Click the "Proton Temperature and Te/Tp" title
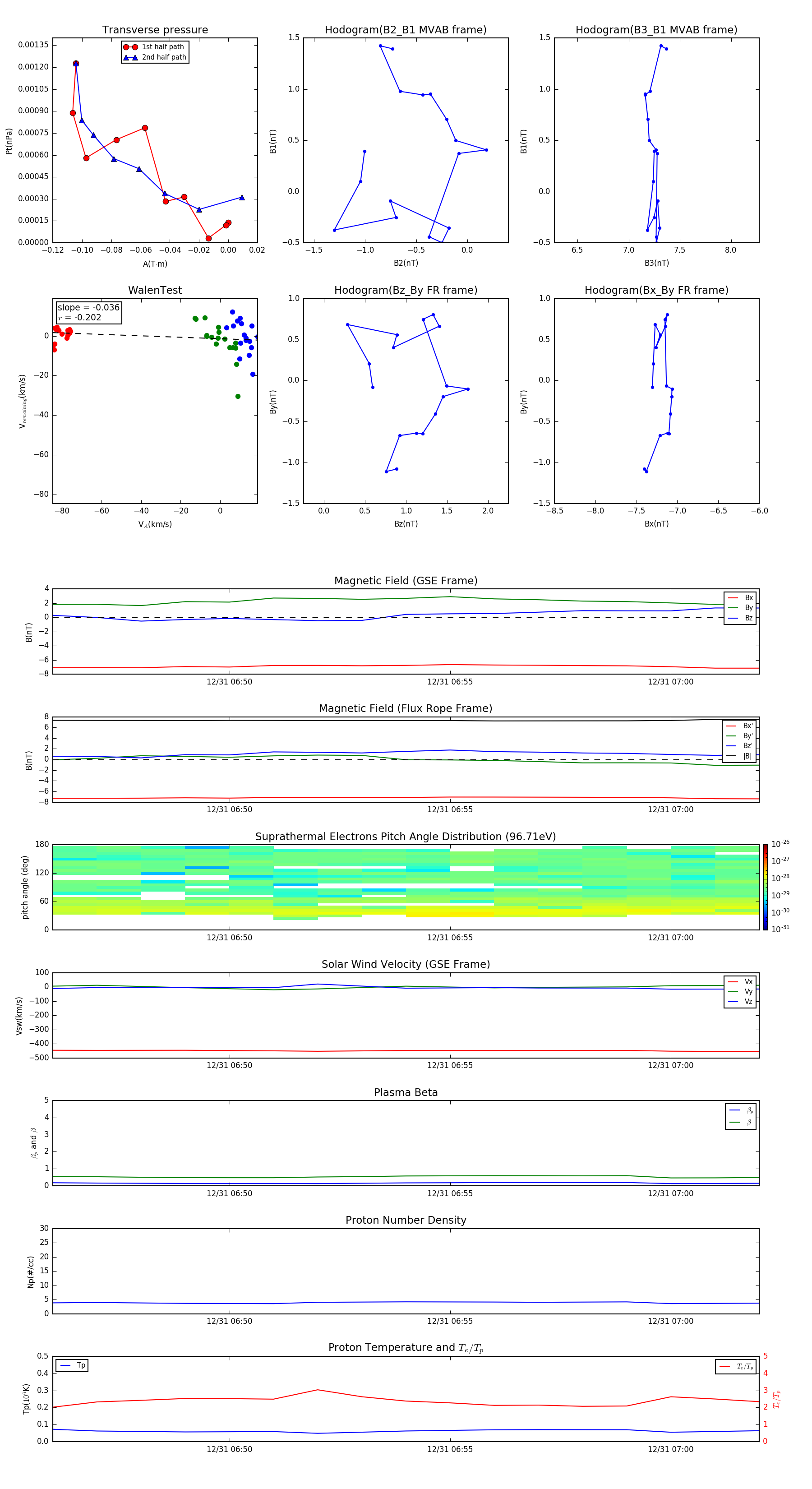The image size is (812, 1489). tap(406, 1347)
